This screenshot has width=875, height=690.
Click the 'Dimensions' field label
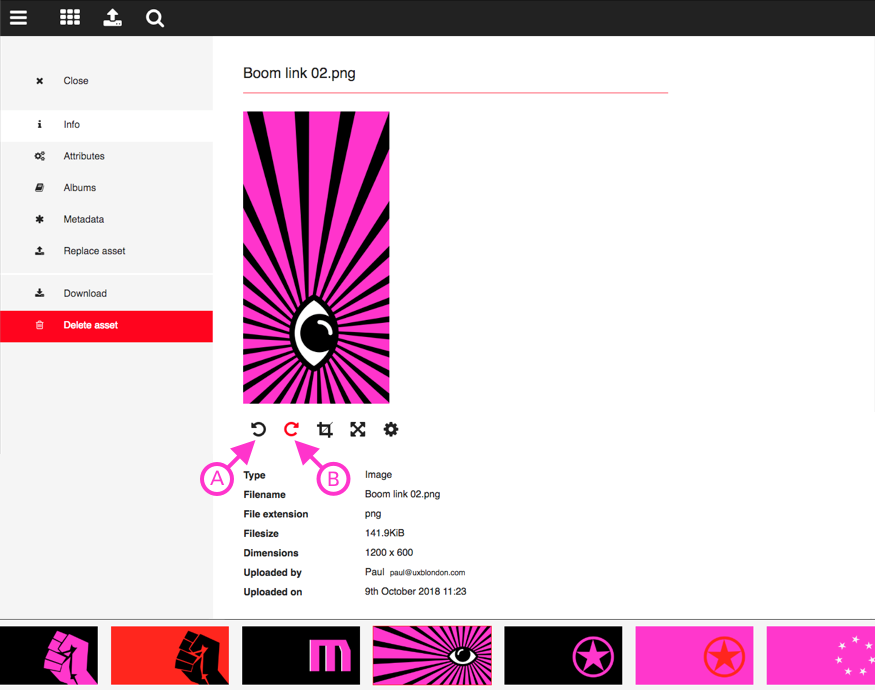[271, 553]
